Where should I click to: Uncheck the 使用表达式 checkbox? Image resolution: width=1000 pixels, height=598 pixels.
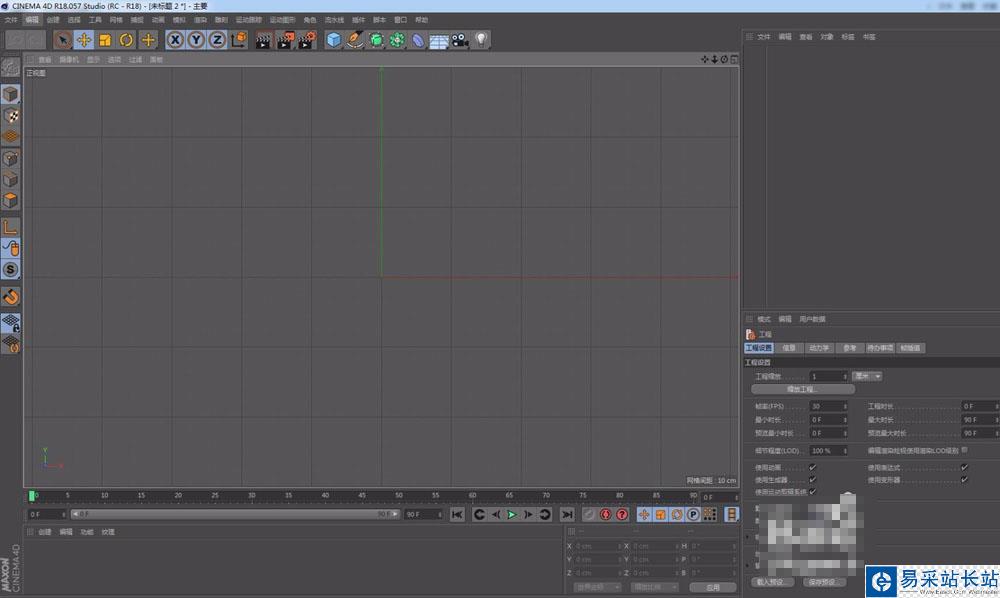pyautogui.click(x=964, y=467)
